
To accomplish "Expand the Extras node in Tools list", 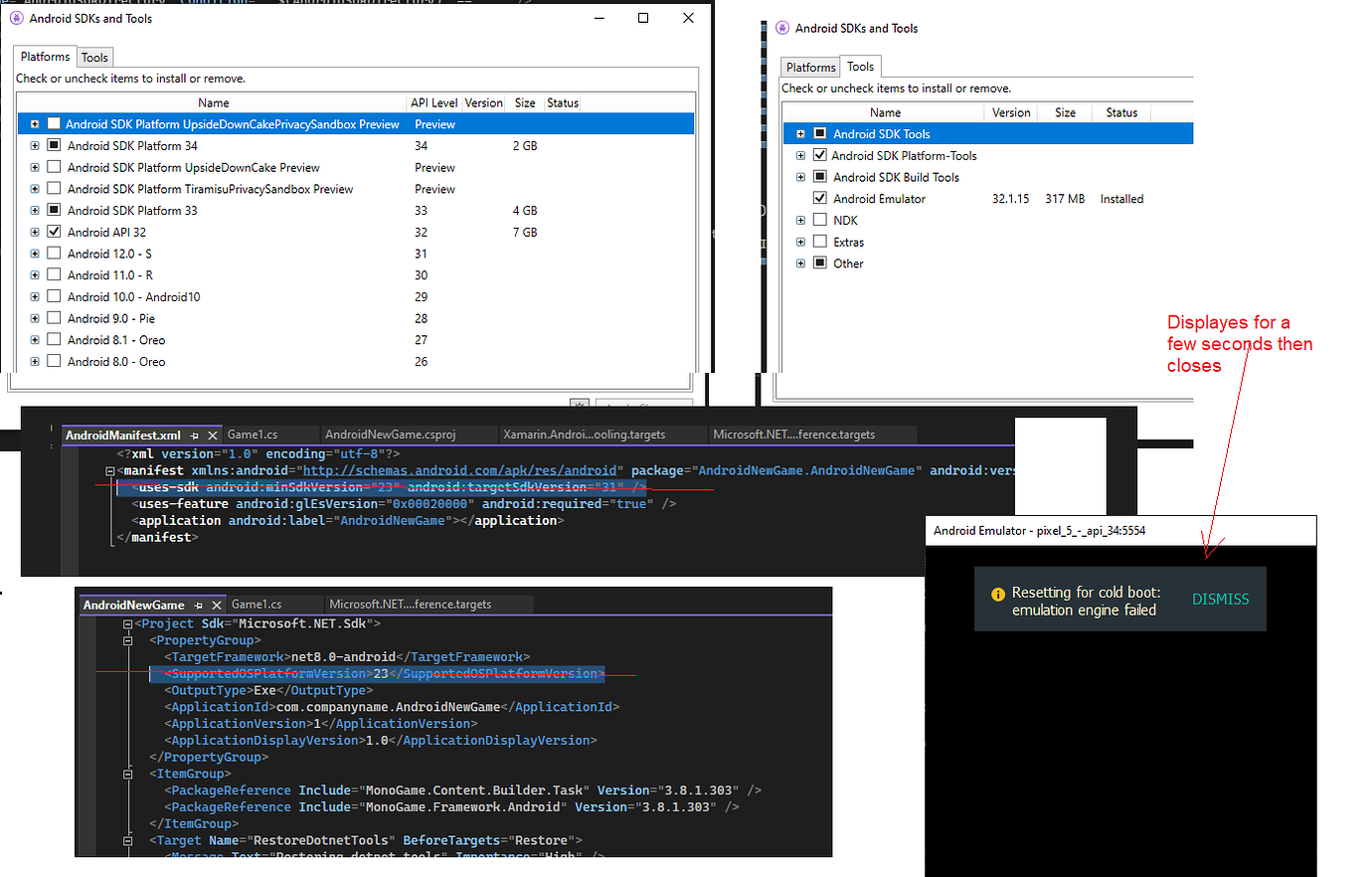I will tap(801, 242).
